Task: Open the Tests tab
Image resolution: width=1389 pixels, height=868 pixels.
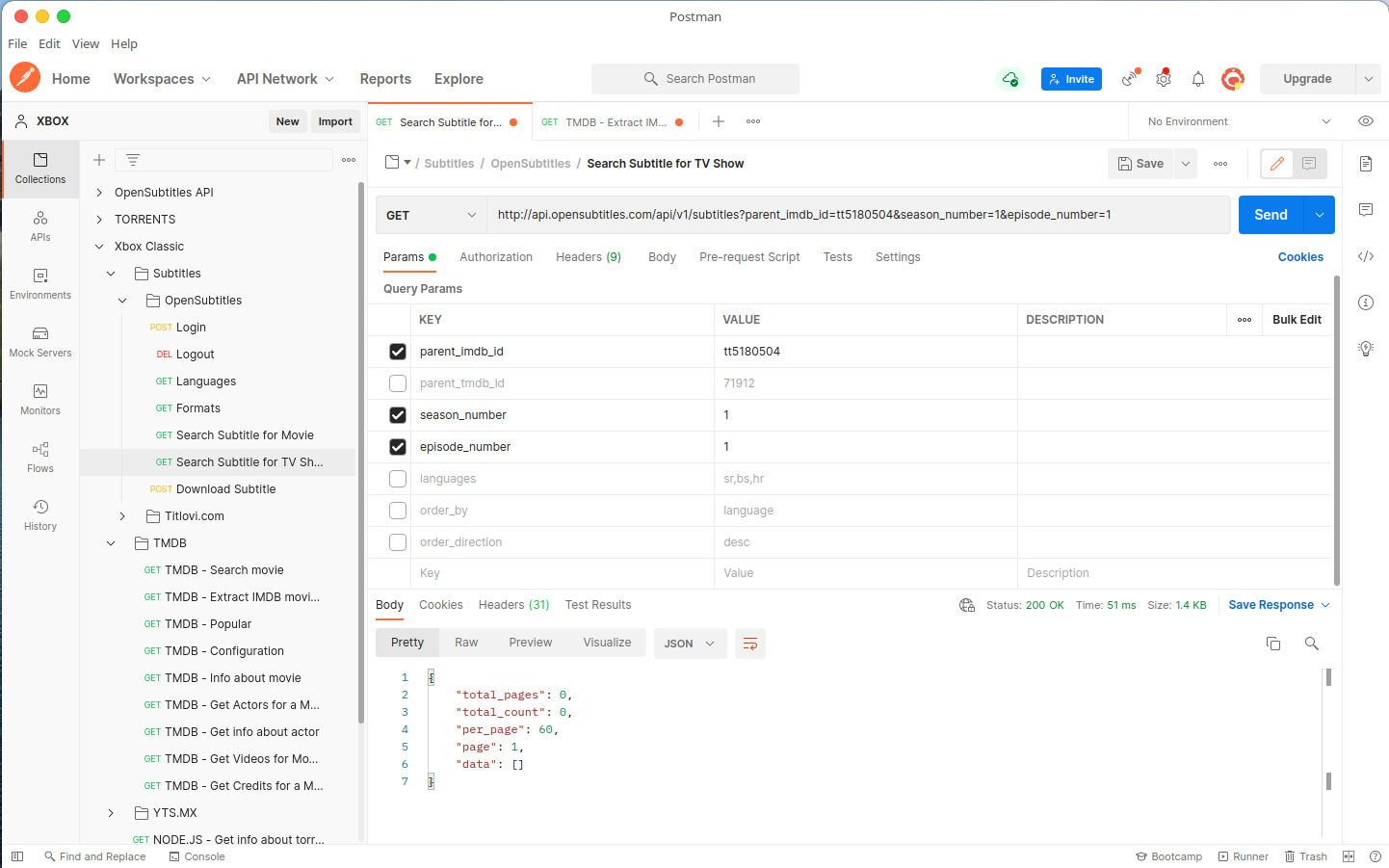Action: tap(838, 257)
